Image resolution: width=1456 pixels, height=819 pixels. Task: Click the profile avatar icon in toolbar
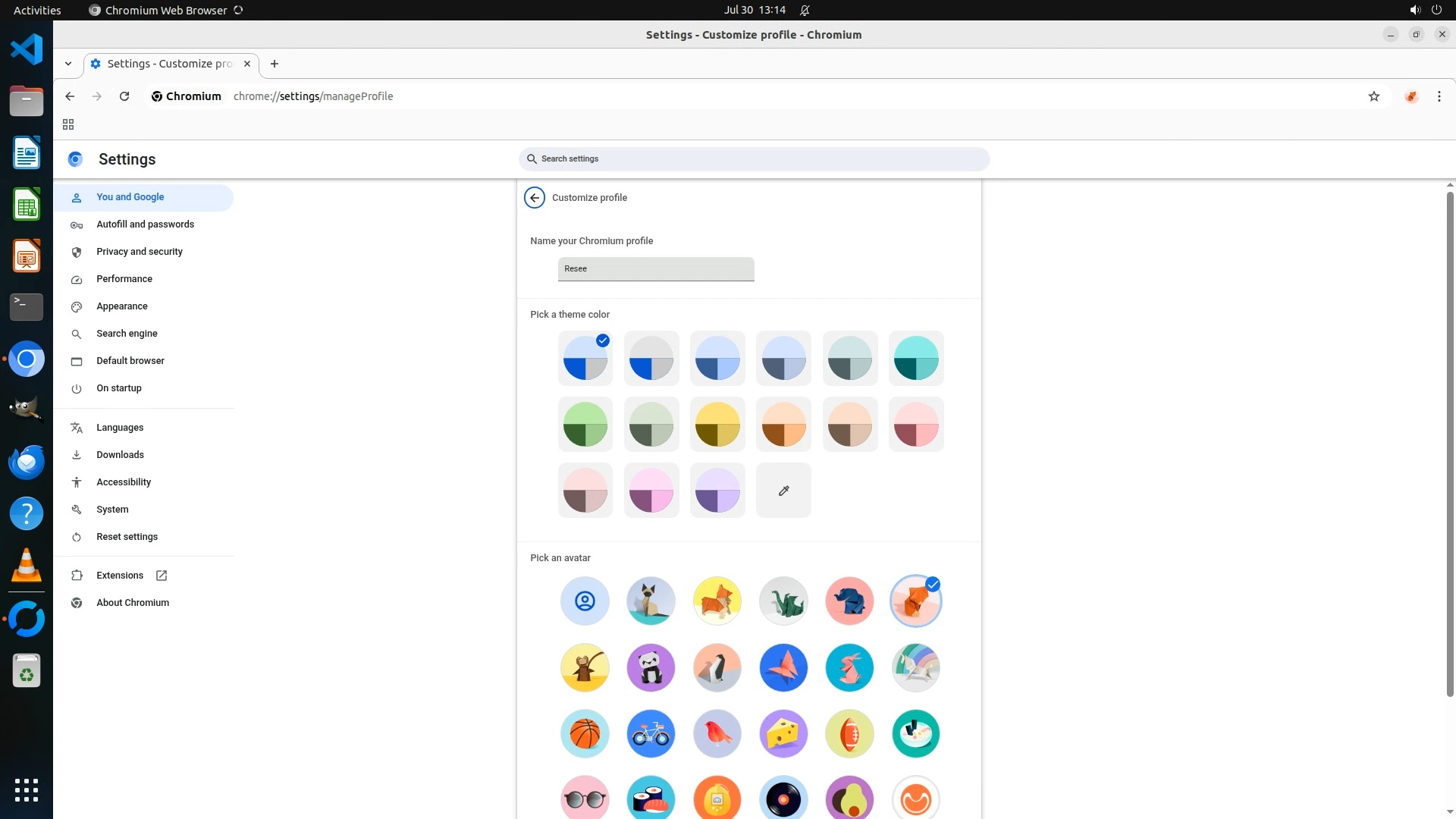pyautogui.click(x=1410, y=96)
